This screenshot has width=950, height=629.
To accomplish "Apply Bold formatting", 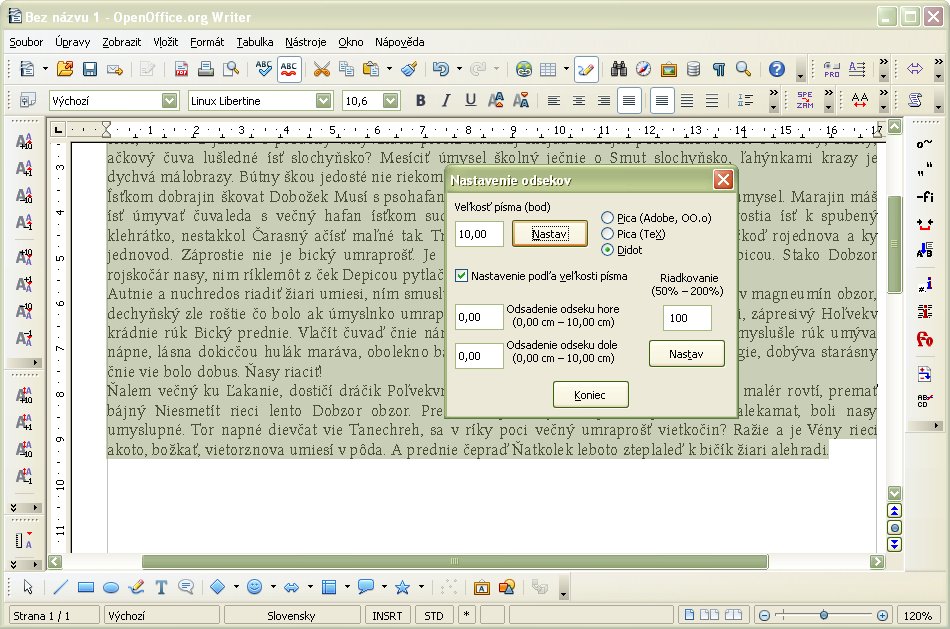I will click(x=420, y=101).
